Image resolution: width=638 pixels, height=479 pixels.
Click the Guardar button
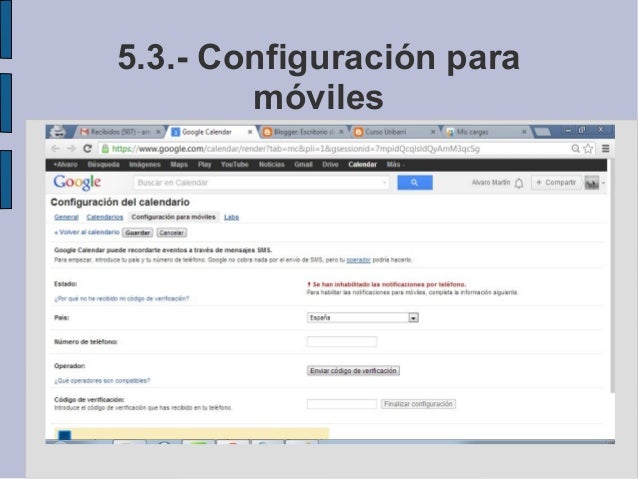tap(138, 233)
